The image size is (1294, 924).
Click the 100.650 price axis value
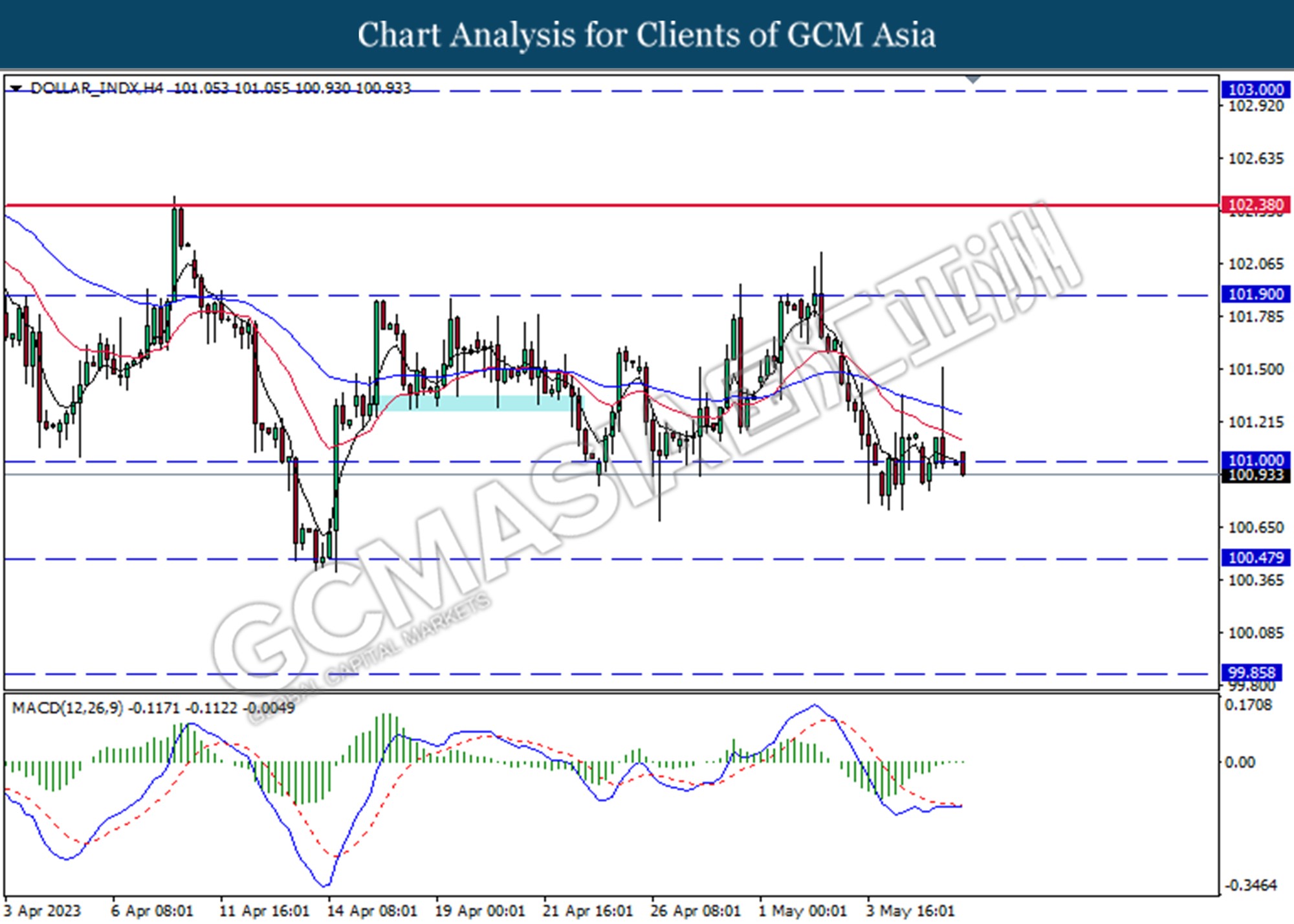point(1256,528)
